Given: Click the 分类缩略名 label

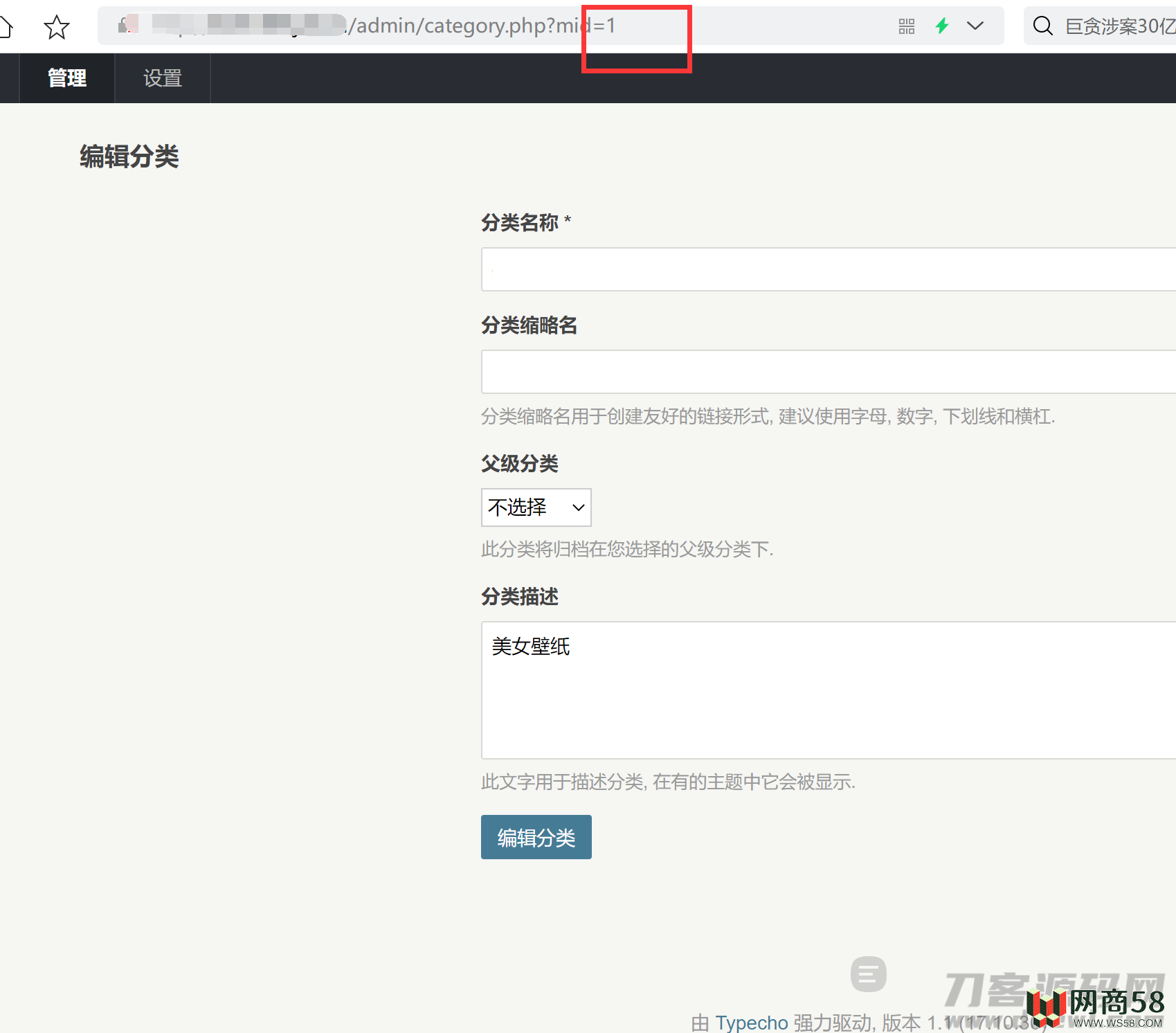Looking at the screenshot, I should pos(530,325).
